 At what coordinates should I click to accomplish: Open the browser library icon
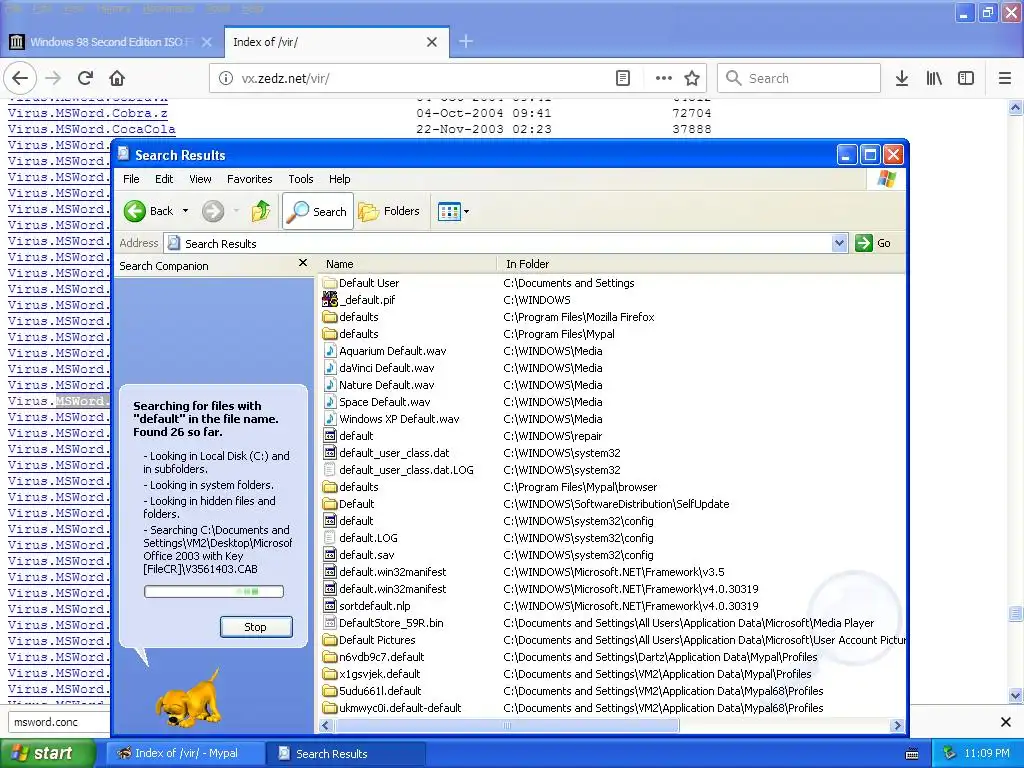click(x=934, y=78)
